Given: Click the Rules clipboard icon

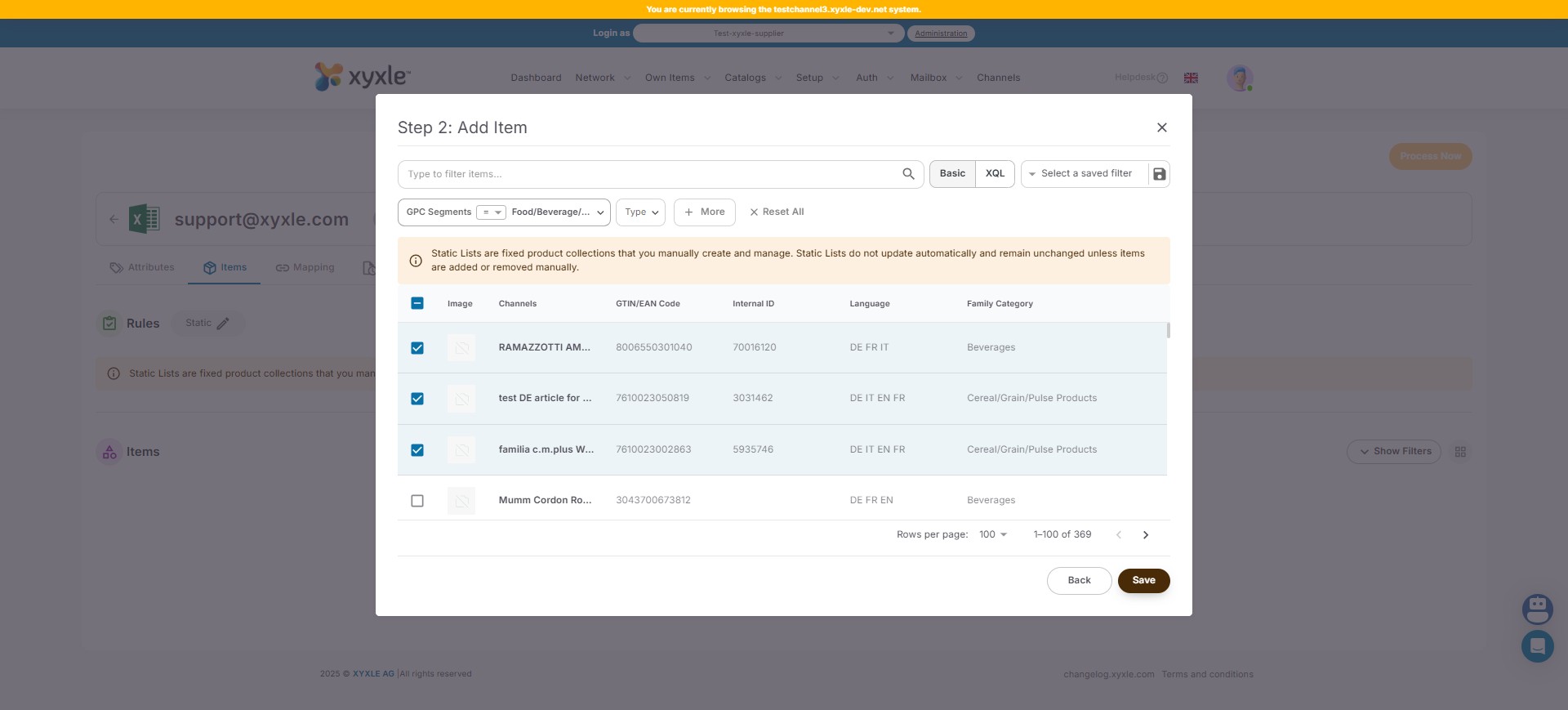Looking at the screenshot, I should [x=109, y=324].
